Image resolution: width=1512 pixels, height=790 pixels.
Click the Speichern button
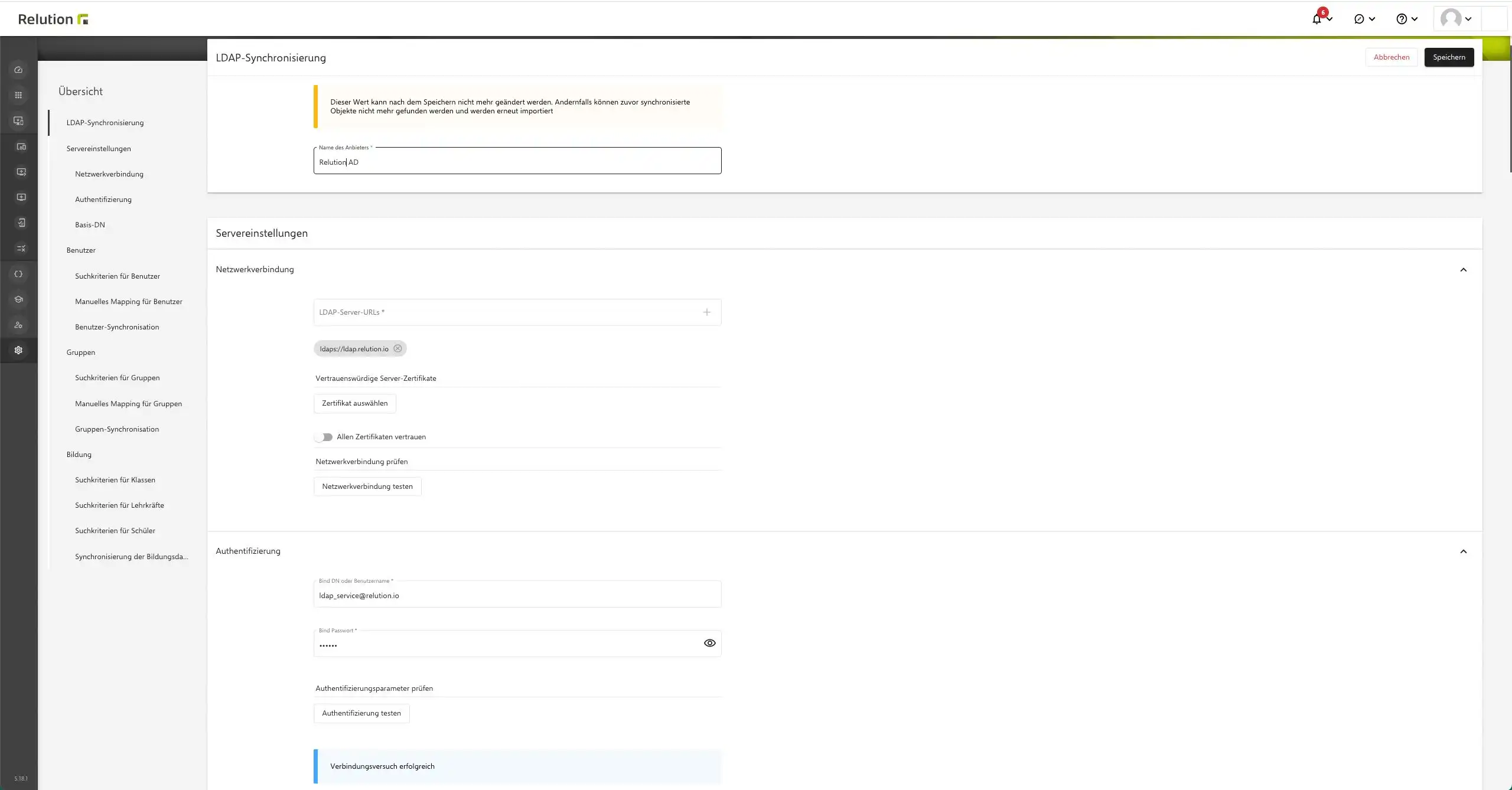point(1449,57)
